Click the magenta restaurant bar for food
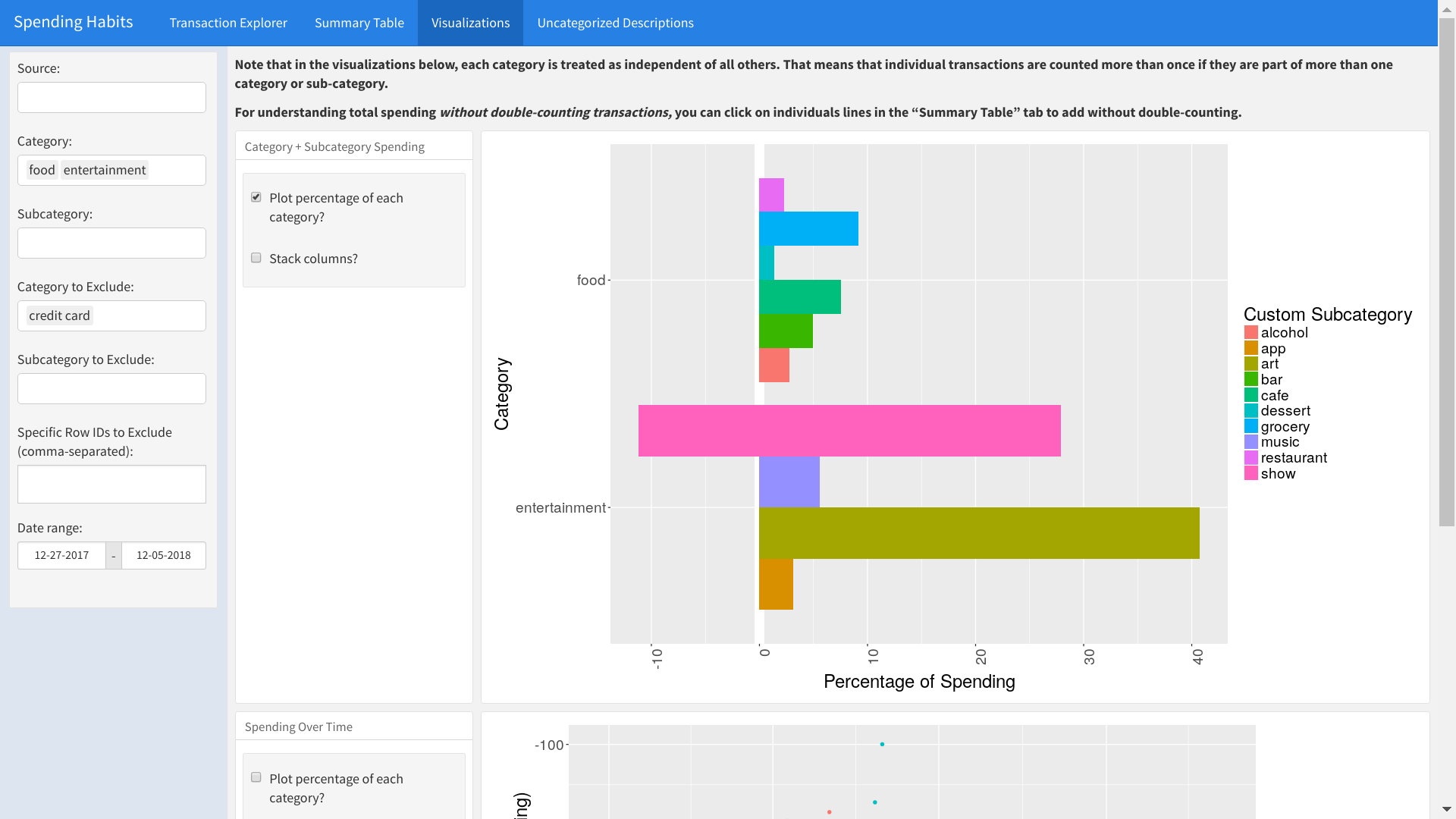Screen dimensions: 1456x819 coord(771,195)
